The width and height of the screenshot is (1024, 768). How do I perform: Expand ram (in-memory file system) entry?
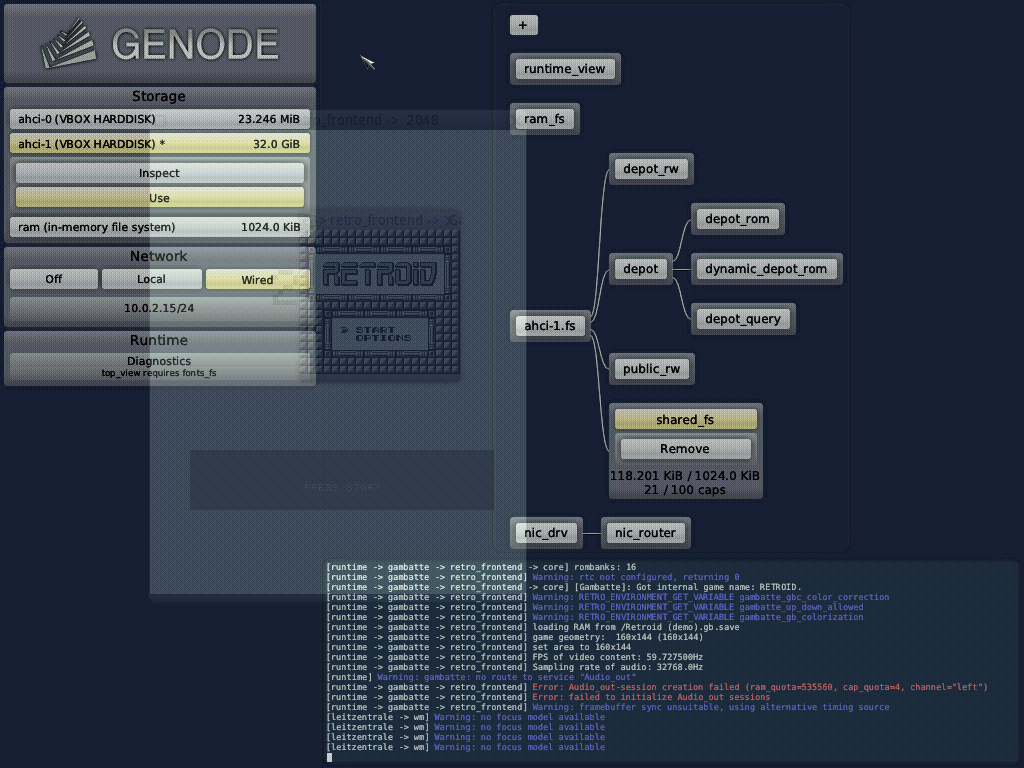coord(159,227)
